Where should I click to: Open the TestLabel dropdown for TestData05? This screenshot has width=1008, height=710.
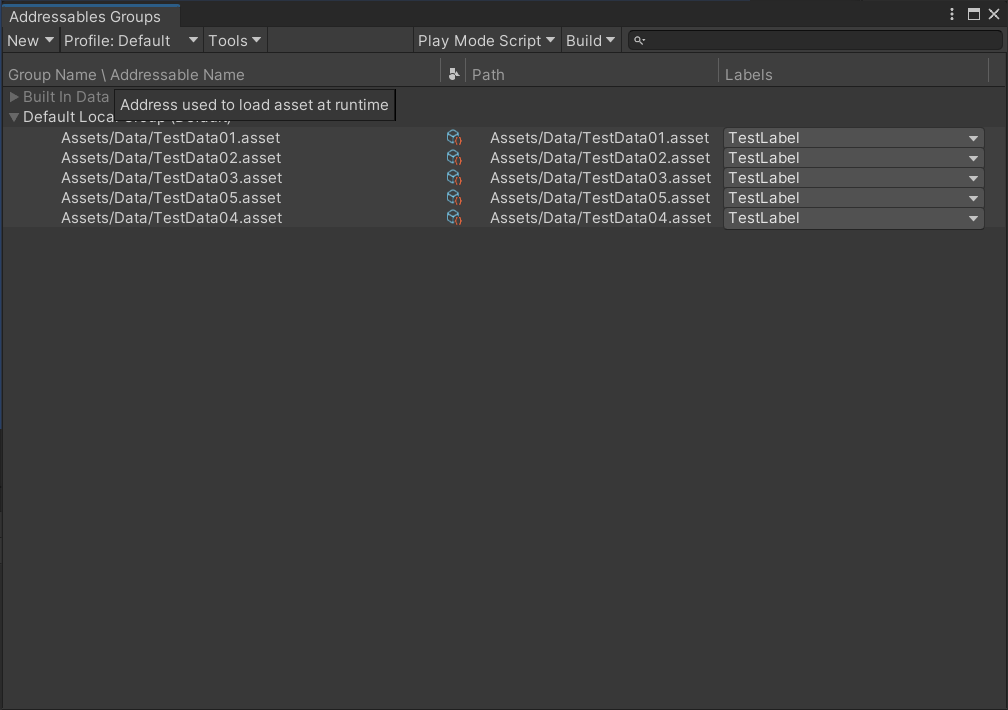click(972, 197)
